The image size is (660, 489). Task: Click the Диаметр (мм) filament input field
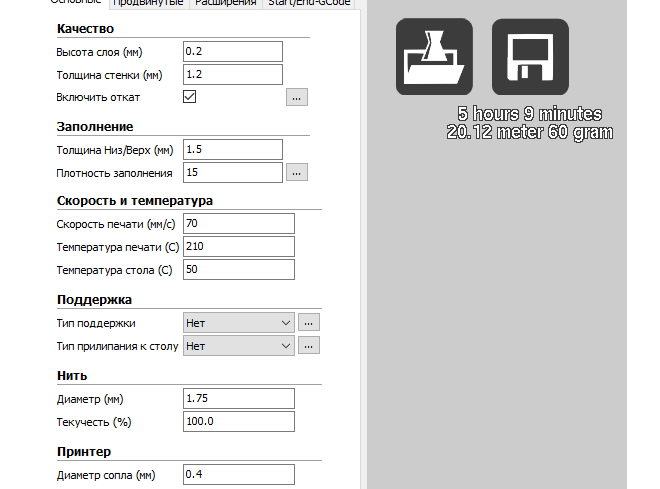click(x=239, y=399)
